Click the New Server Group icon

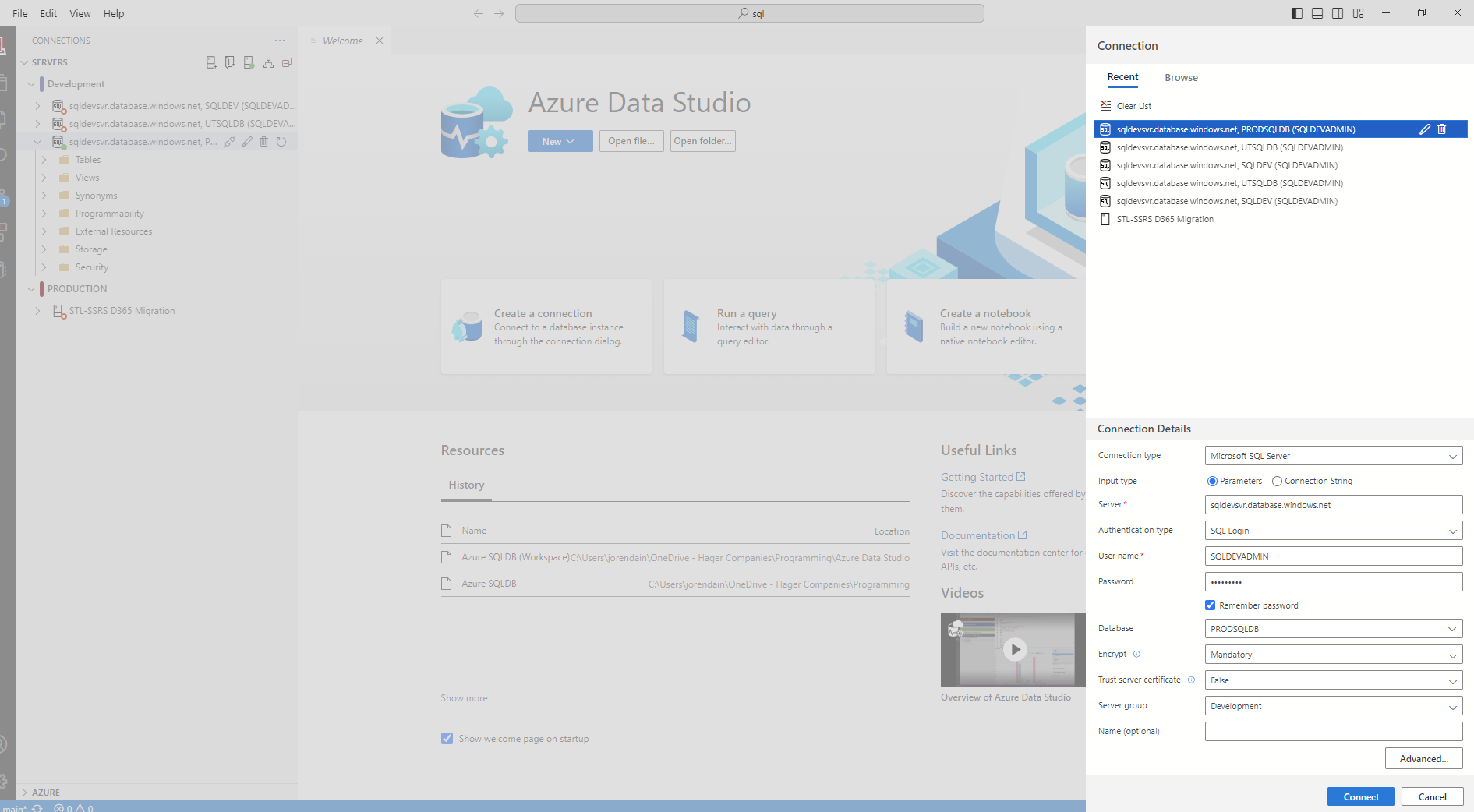tap(230, 62)
